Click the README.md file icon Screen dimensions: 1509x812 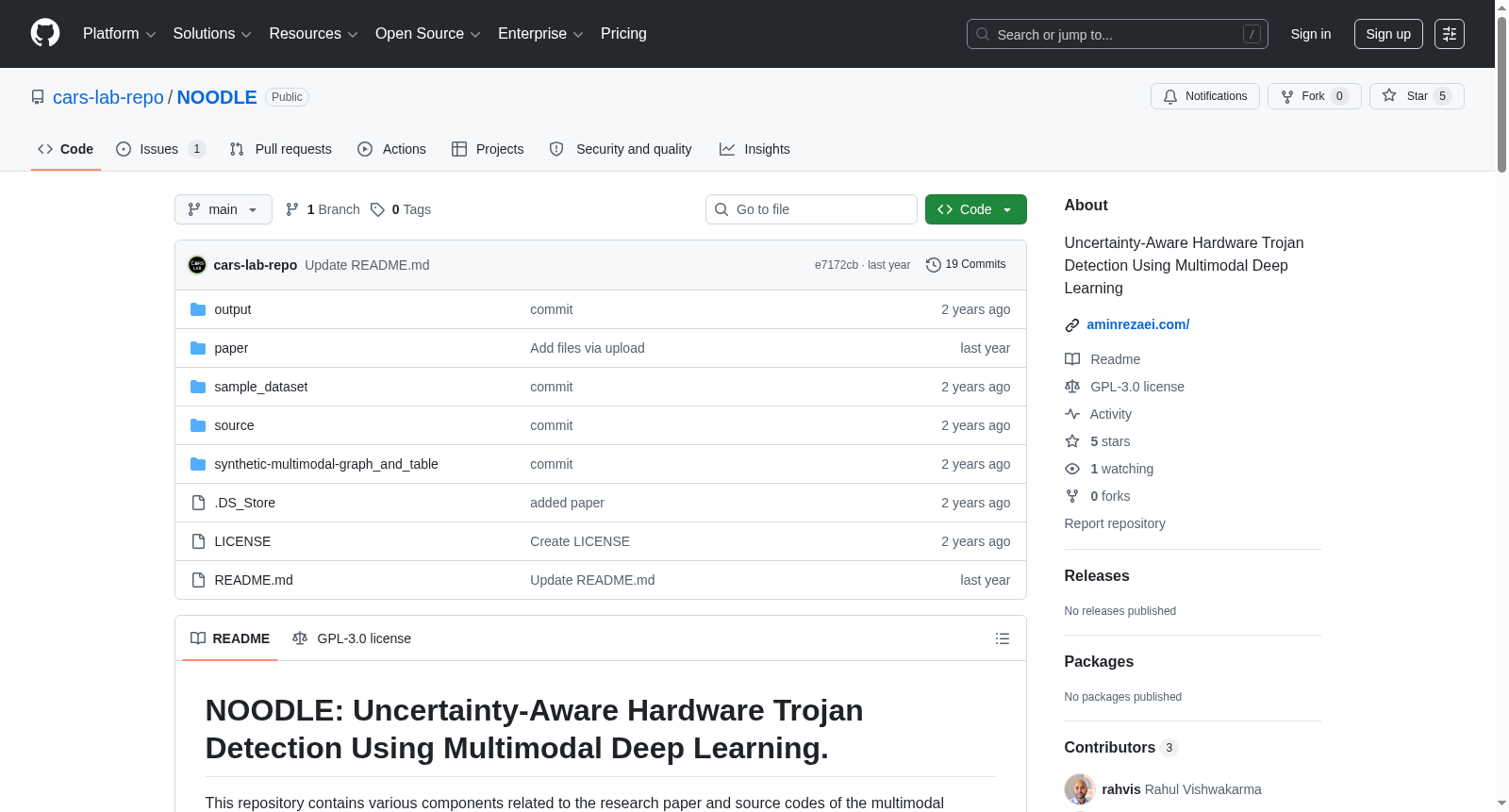click(198, 580)
